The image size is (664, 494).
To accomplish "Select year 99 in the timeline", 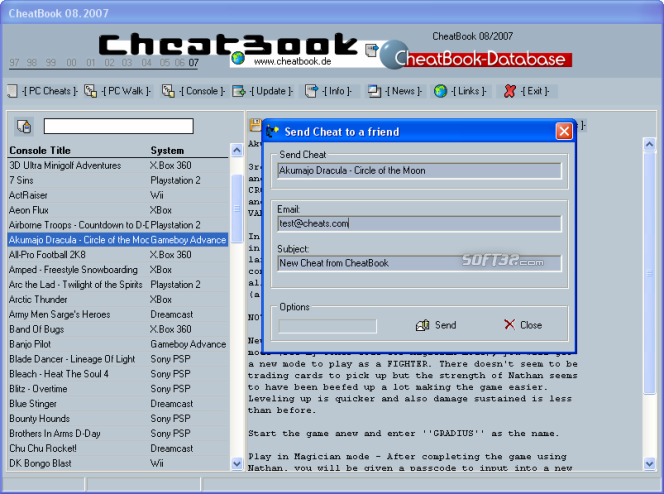I will [51, 63].
